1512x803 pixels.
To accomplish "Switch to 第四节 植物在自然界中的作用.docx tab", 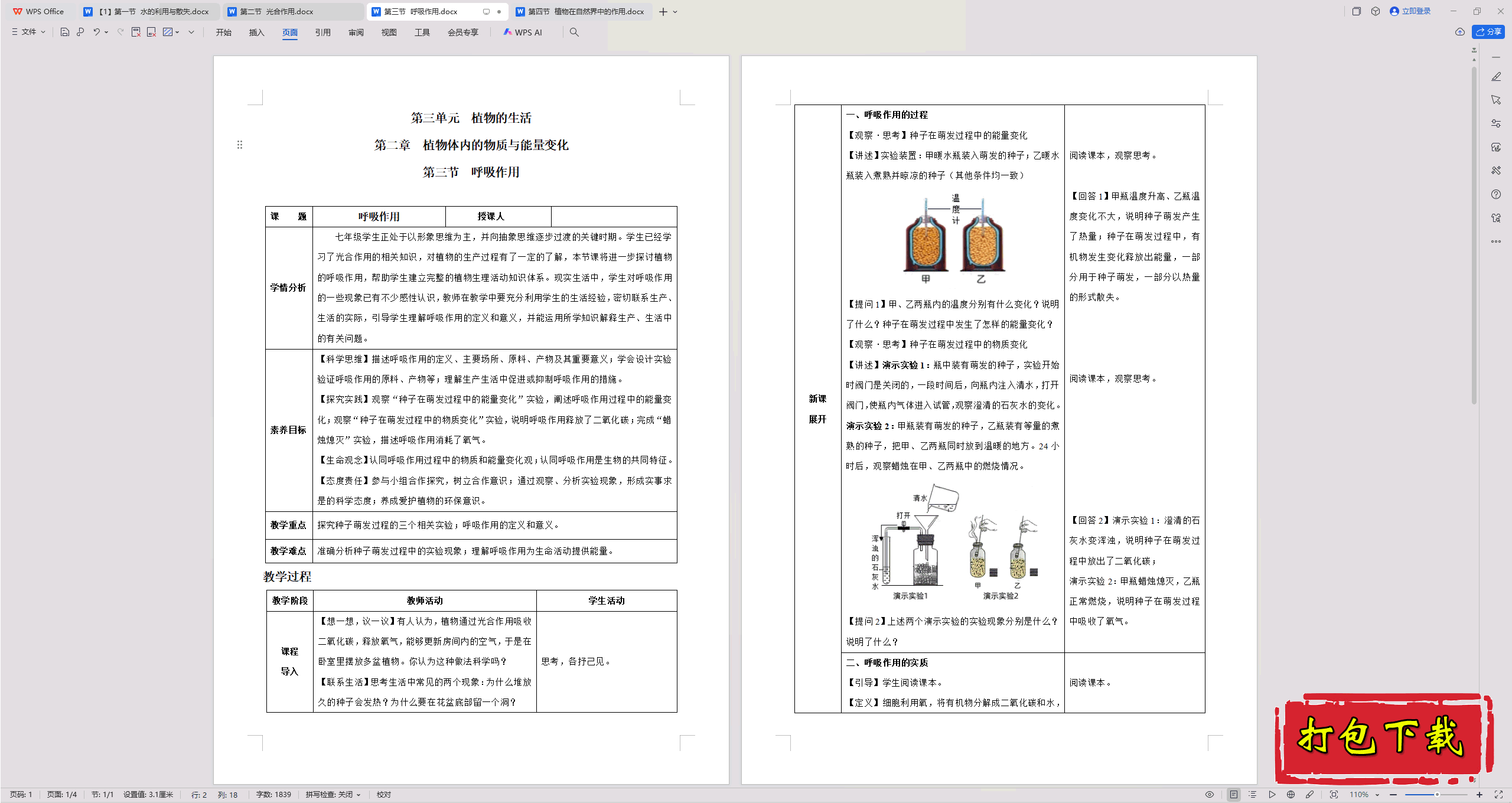I will click(581, 11).
